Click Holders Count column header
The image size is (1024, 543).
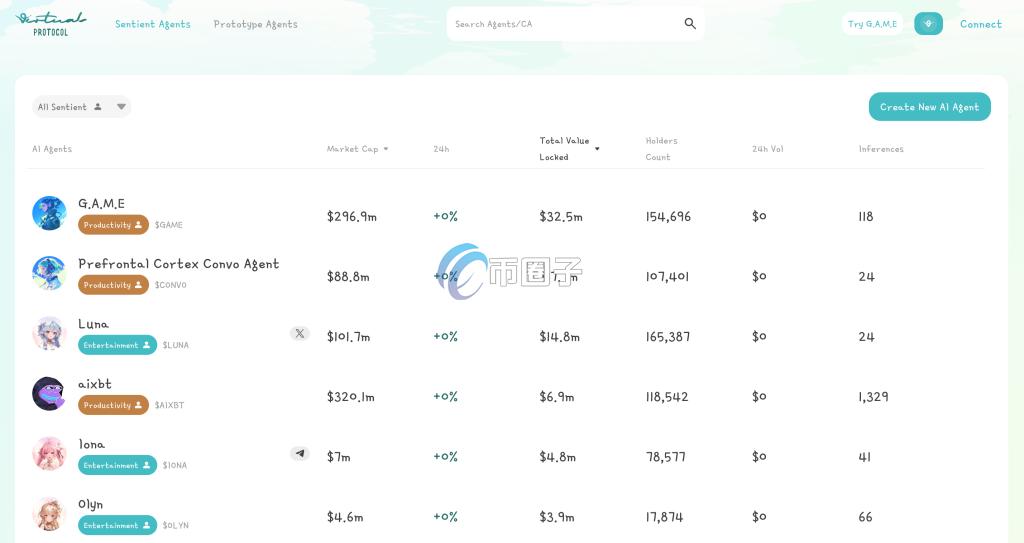[661, 149]
